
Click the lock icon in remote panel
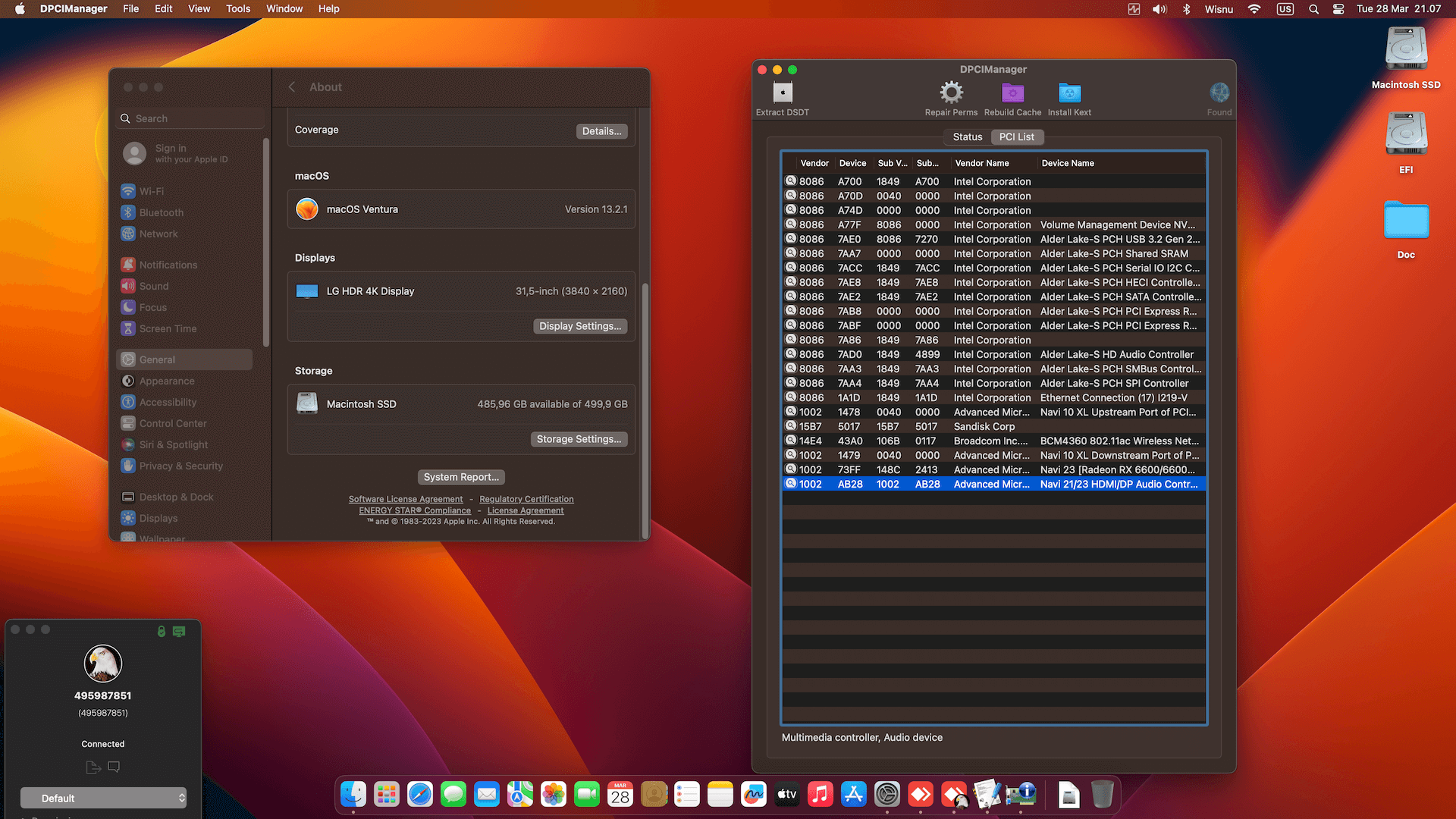point(161,631)
